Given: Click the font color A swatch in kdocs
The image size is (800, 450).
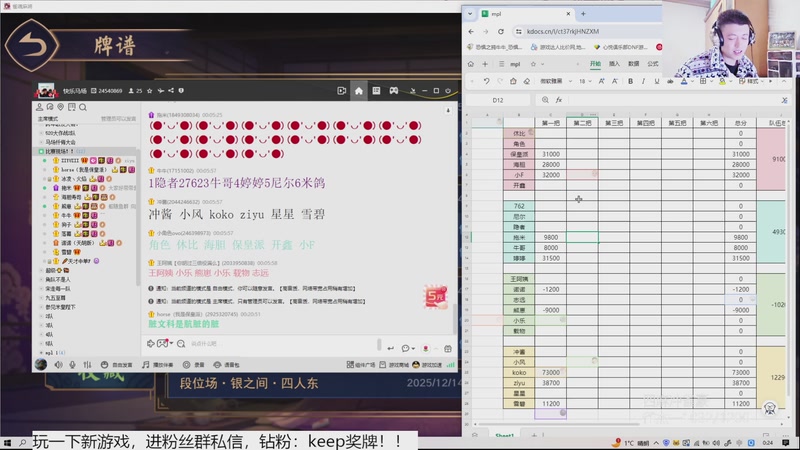Looking at the screenshot, I should click(x=684, y=81).
